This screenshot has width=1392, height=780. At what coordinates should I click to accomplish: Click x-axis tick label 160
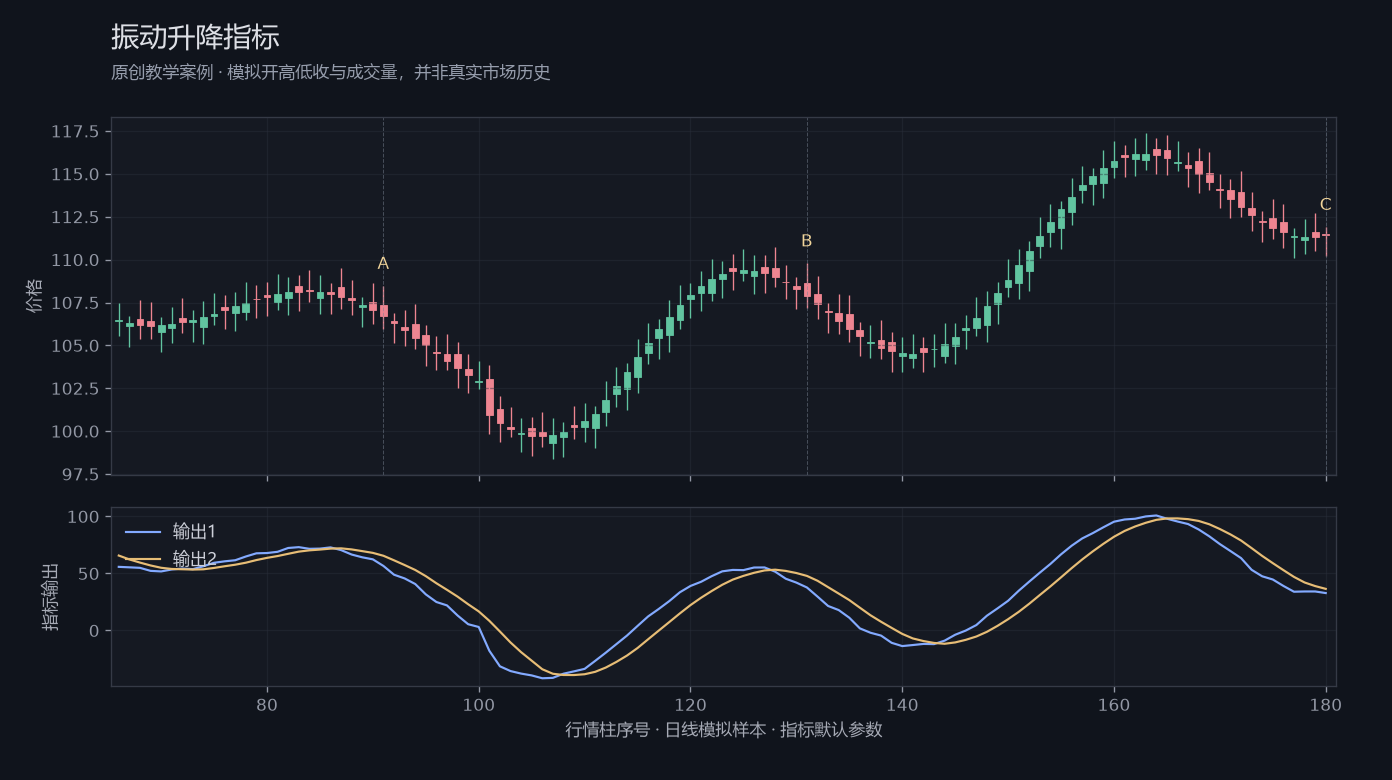[x=1114, y=704]
